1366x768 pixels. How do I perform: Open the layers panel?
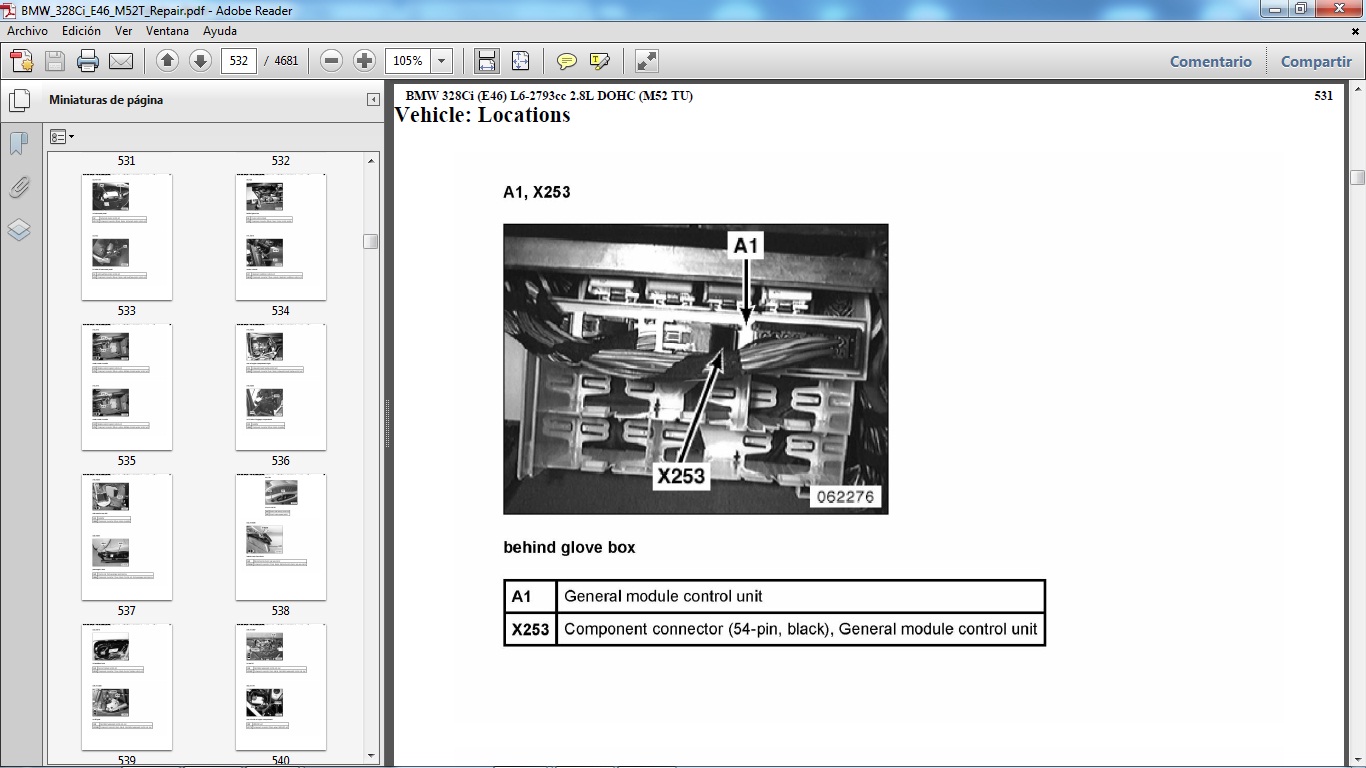click(x=18, y=231)
